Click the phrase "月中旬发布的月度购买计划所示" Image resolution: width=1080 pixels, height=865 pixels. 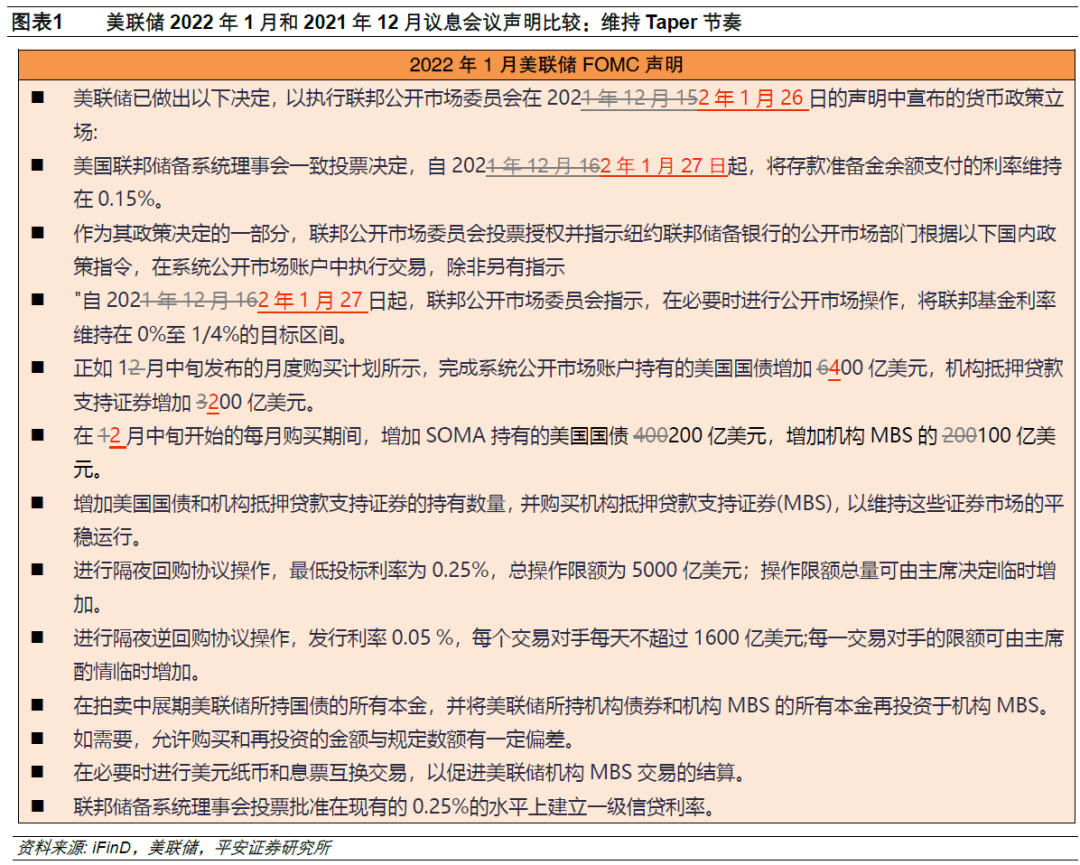tap(283, 368)
